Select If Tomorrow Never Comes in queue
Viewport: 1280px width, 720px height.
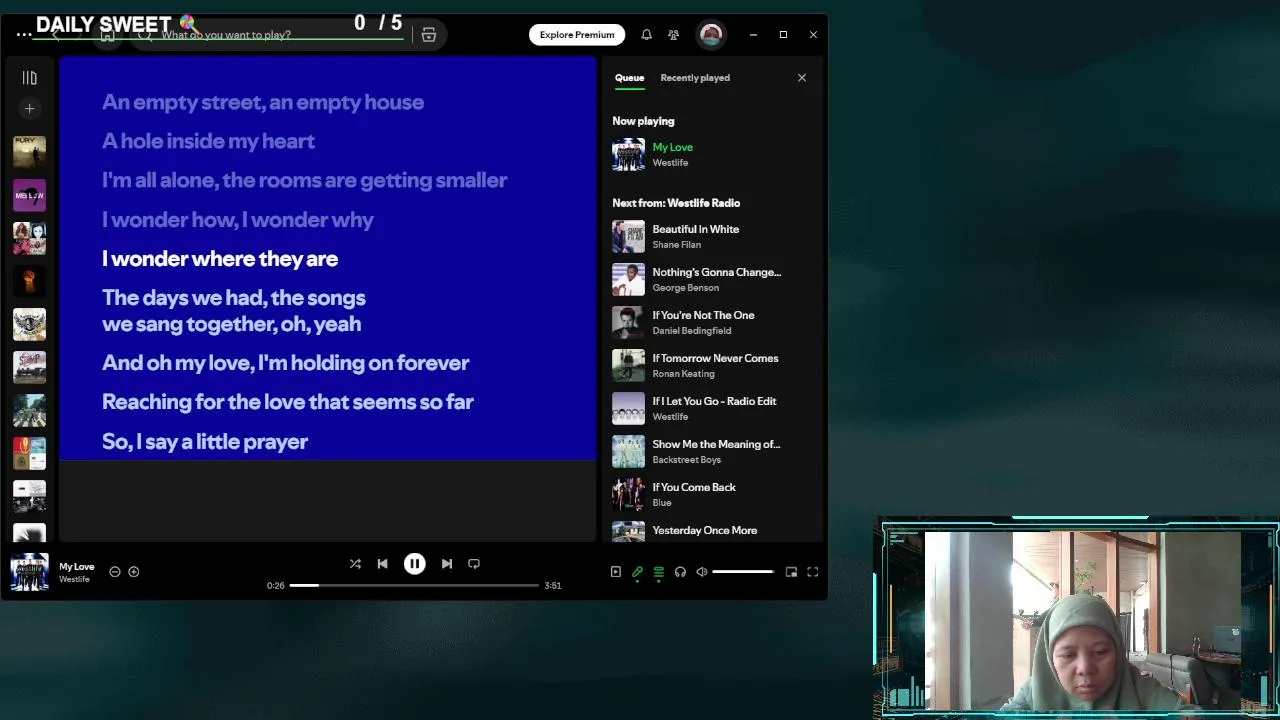point(711,366)
